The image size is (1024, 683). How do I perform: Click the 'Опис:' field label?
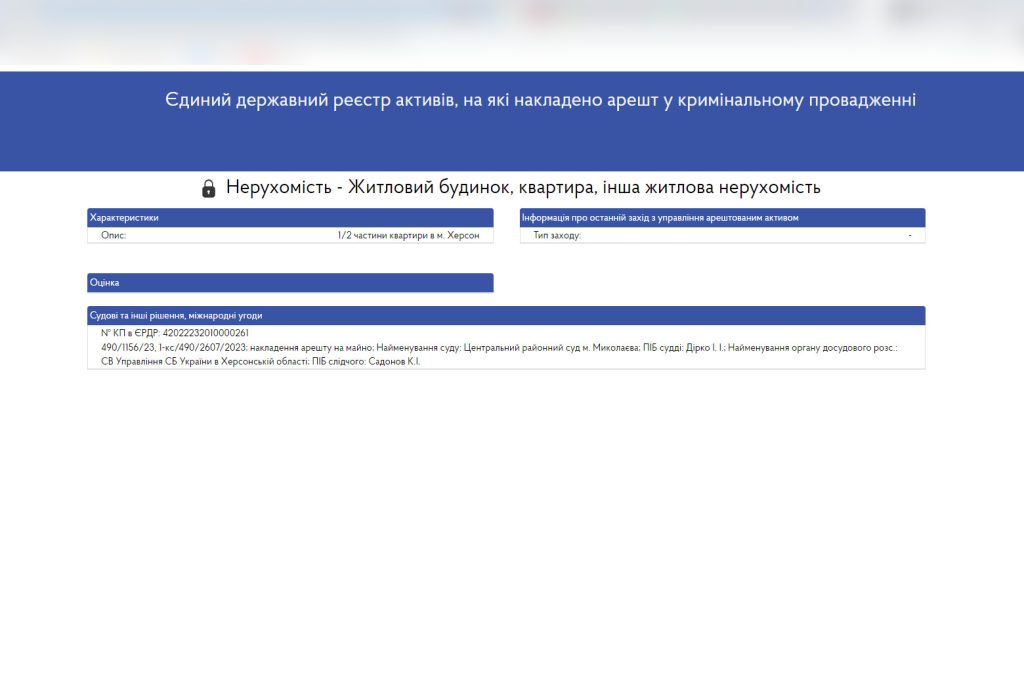click(113, 236)
